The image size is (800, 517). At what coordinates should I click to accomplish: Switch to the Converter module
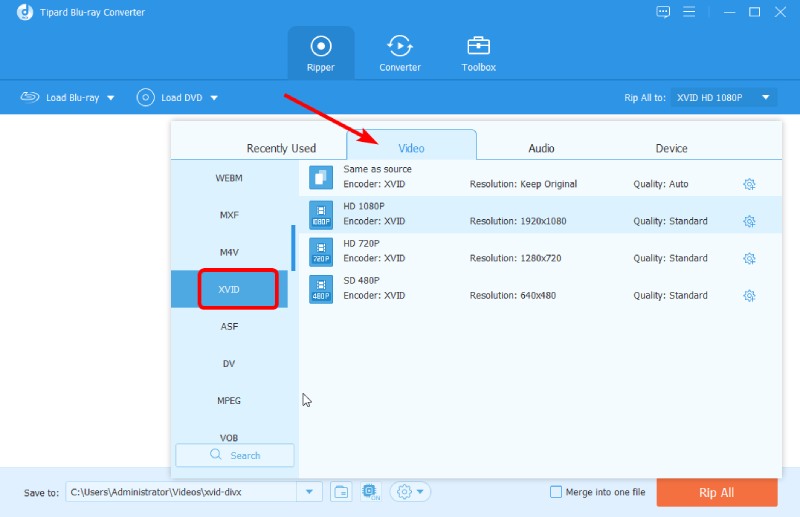point(399,54)
